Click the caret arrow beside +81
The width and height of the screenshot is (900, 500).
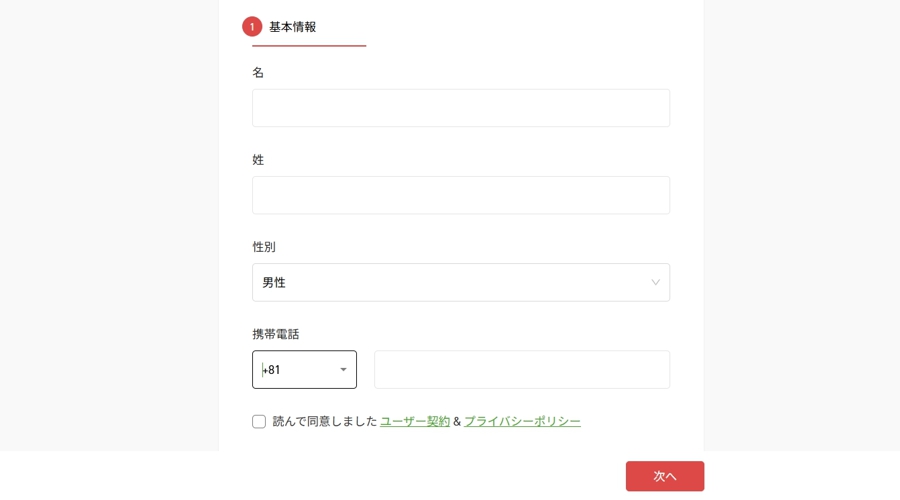(x=343, y=370)
